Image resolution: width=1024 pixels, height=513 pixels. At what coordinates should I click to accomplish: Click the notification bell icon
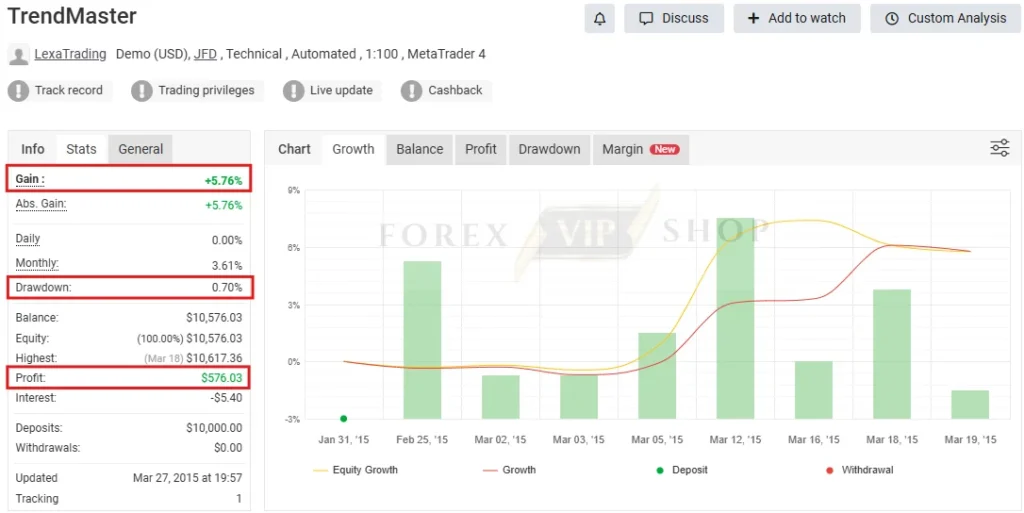[x=600, y=18]
